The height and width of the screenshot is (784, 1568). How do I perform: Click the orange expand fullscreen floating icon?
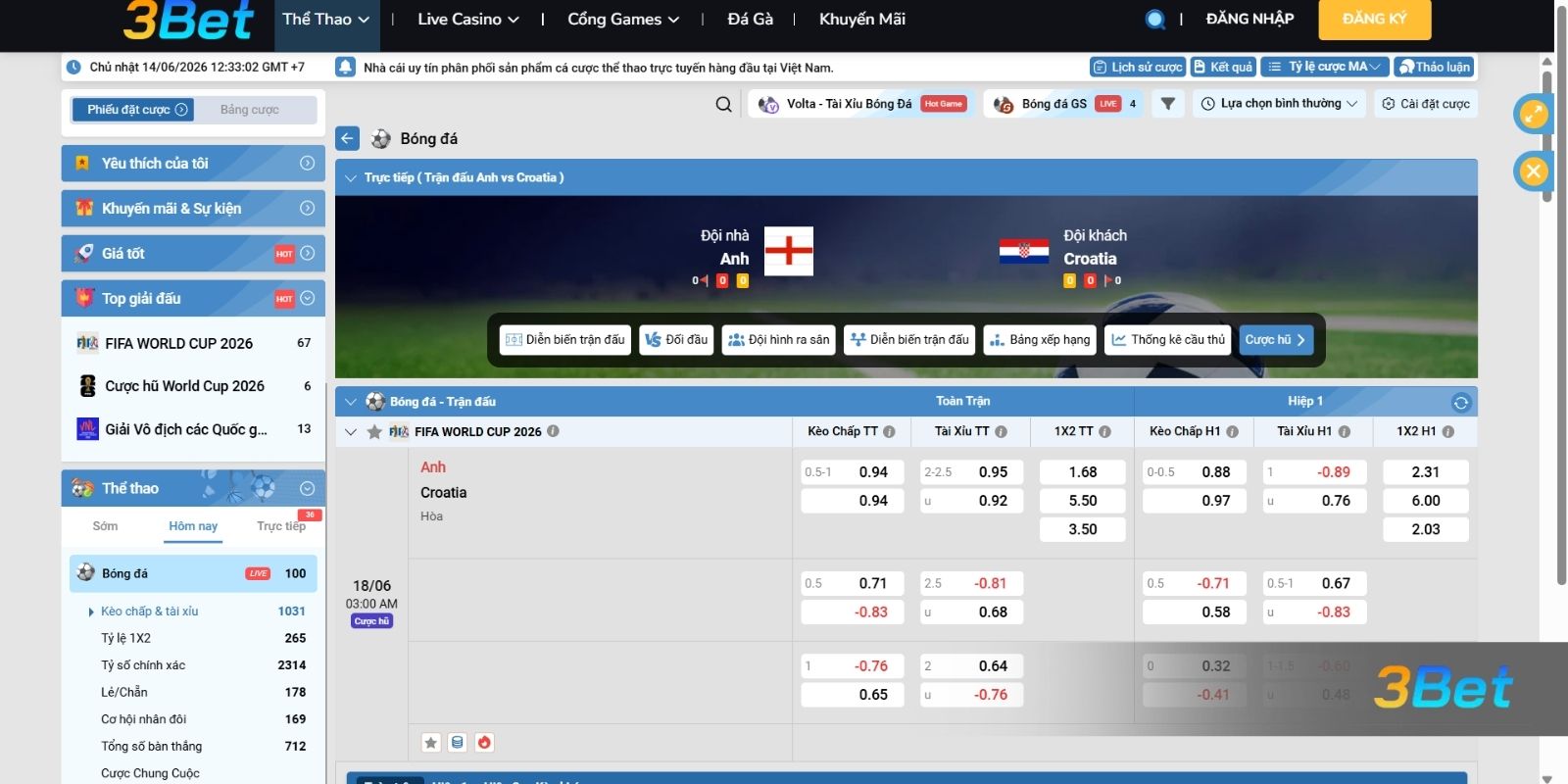[x=1533, y=114]
